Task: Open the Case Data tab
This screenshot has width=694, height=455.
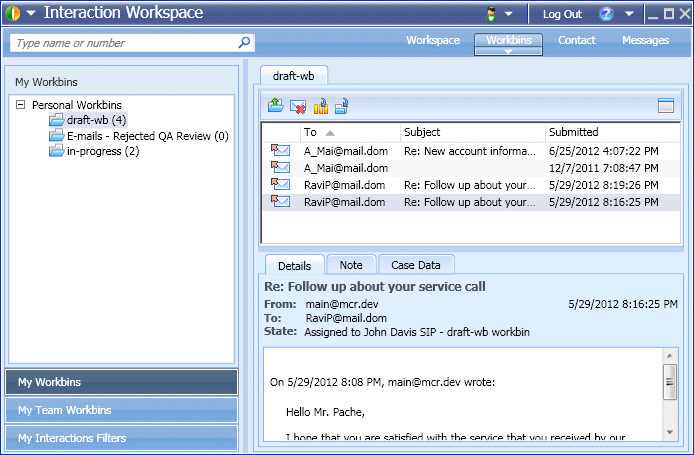Action: click(416, 265)
